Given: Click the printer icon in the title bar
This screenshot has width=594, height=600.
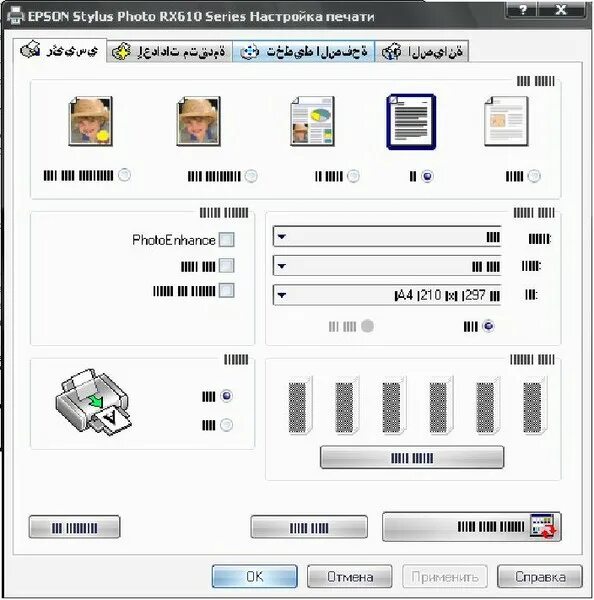Looking at the screenshot, I should click(16, 15).
